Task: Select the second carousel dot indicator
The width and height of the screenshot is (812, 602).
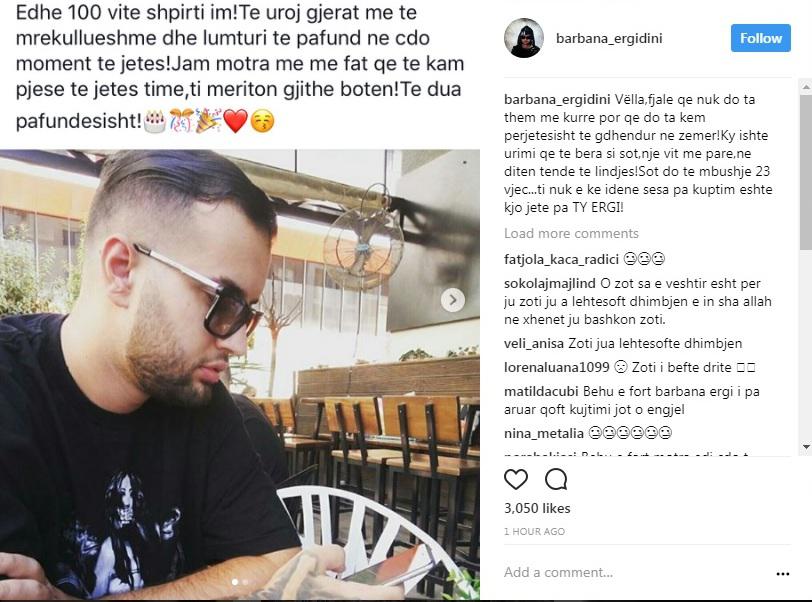Action: (245, 582)
